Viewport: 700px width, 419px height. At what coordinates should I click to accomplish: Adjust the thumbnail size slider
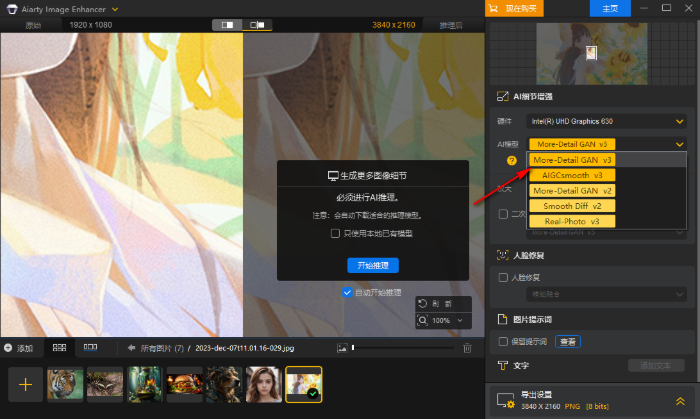[x=403, y=348]
